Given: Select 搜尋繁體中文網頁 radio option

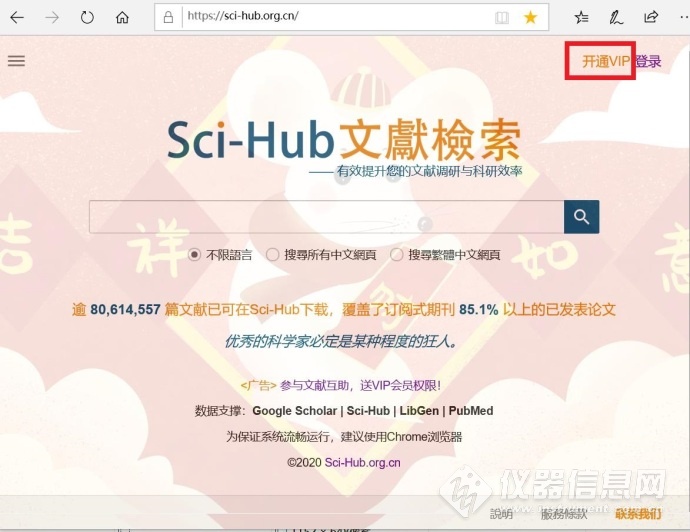Looking at the screenshot, I should (396, 255).
